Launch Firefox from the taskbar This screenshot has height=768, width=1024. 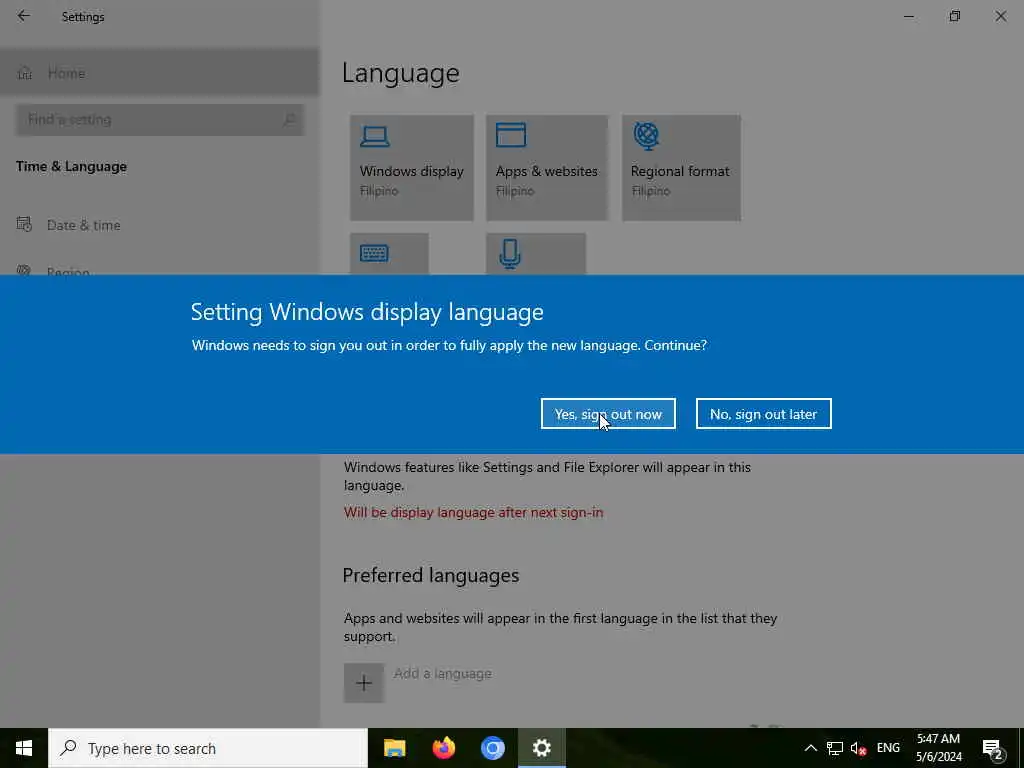pyautogui.click(x=443, y=748)
